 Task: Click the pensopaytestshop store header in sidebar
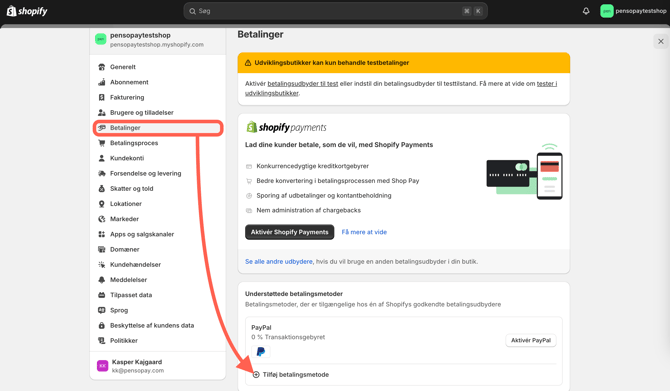coord(158,39)
